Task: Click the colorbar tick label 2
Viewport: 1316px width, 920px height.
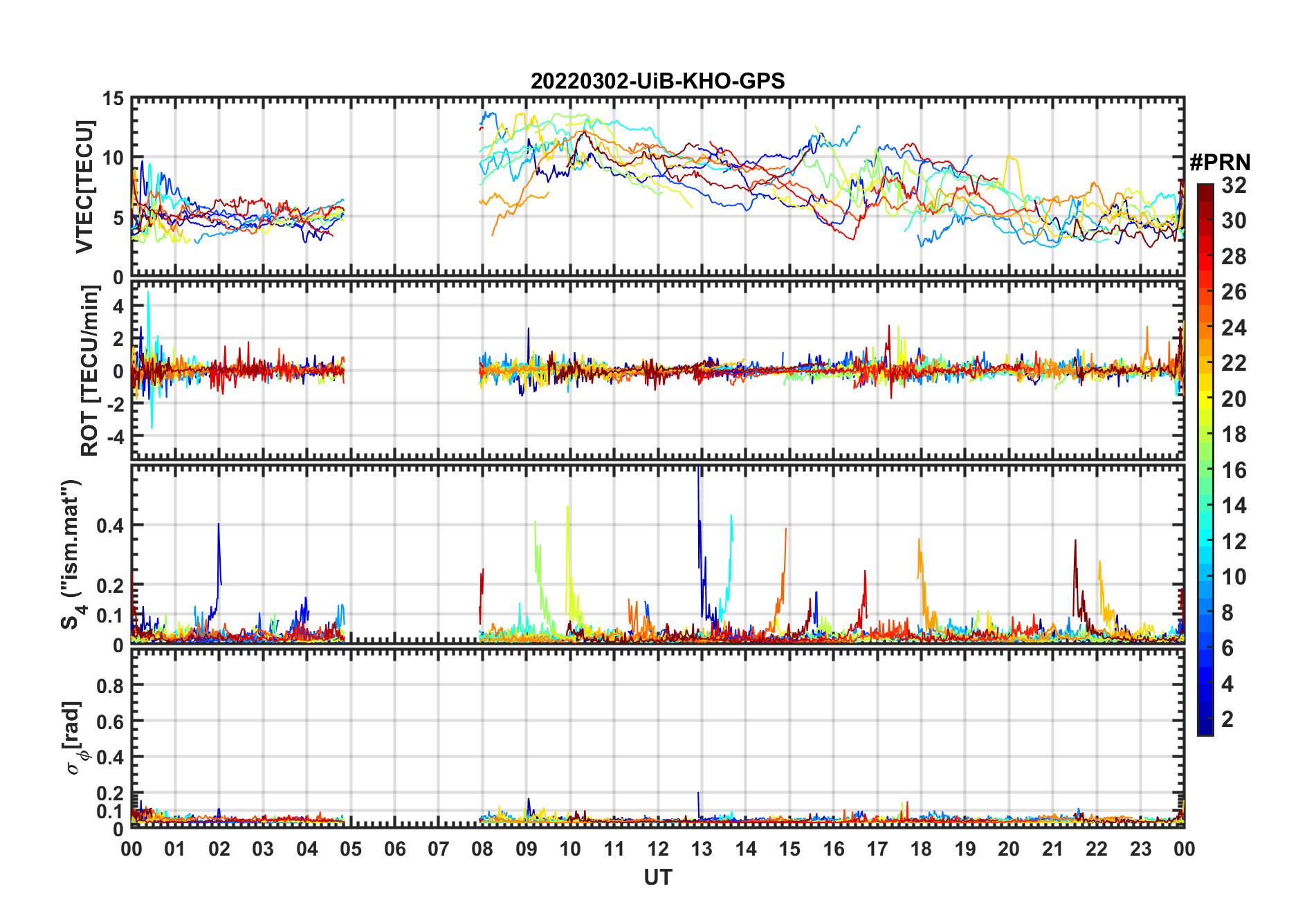Action: click(1227, 719)
